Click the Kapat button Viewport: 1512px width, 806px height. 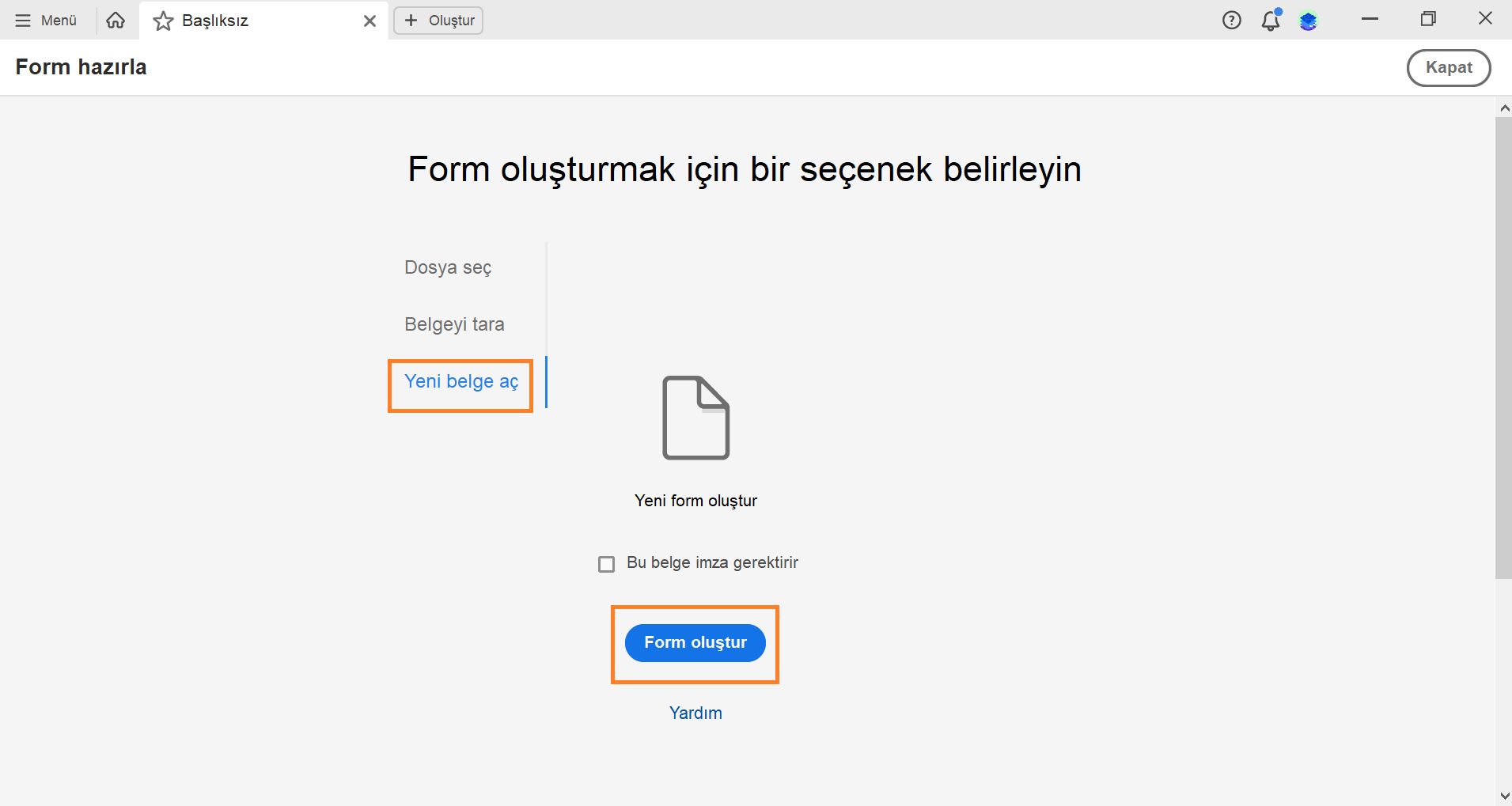point(1448,67)
